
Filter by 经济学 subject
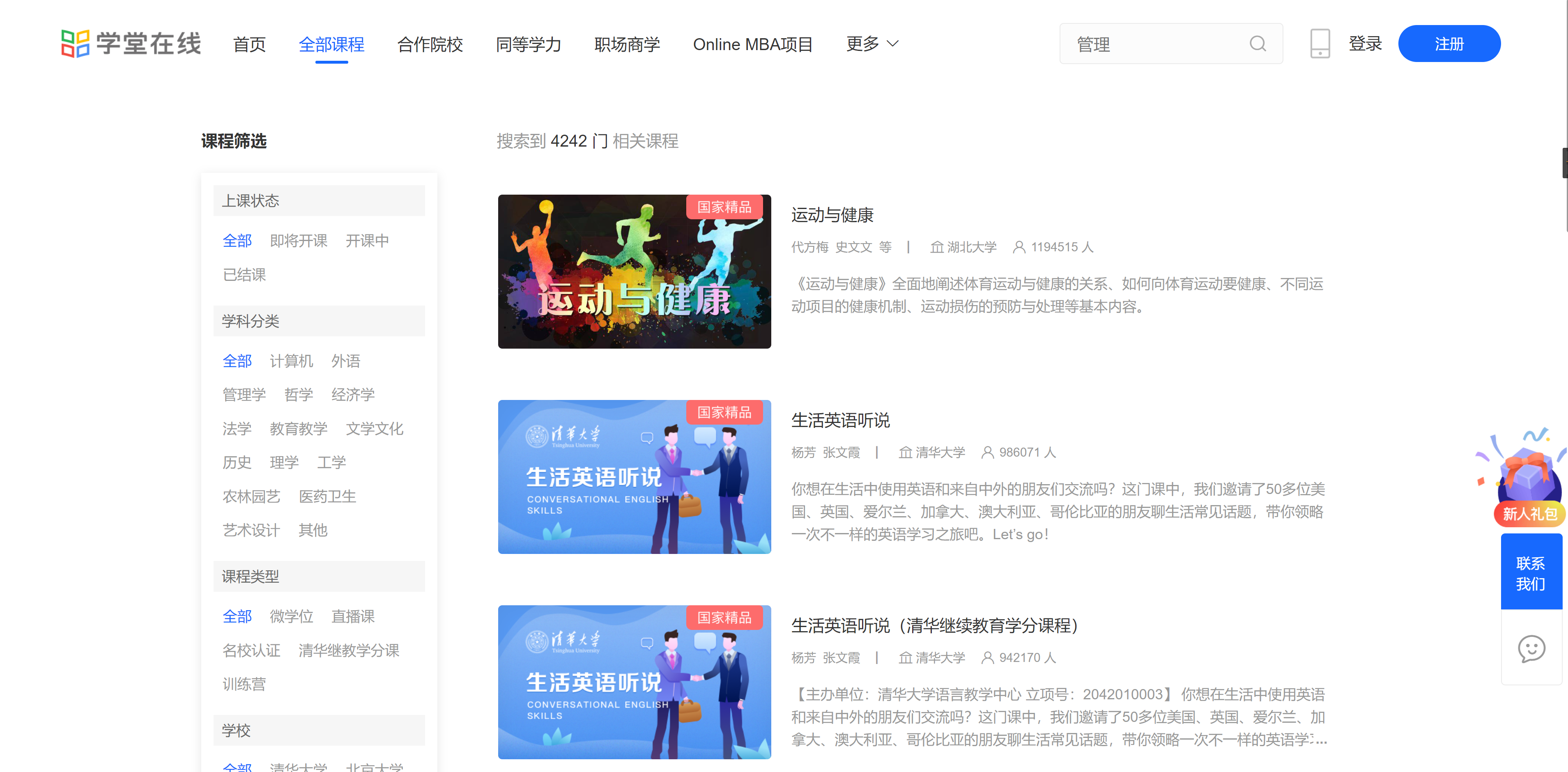352,395
